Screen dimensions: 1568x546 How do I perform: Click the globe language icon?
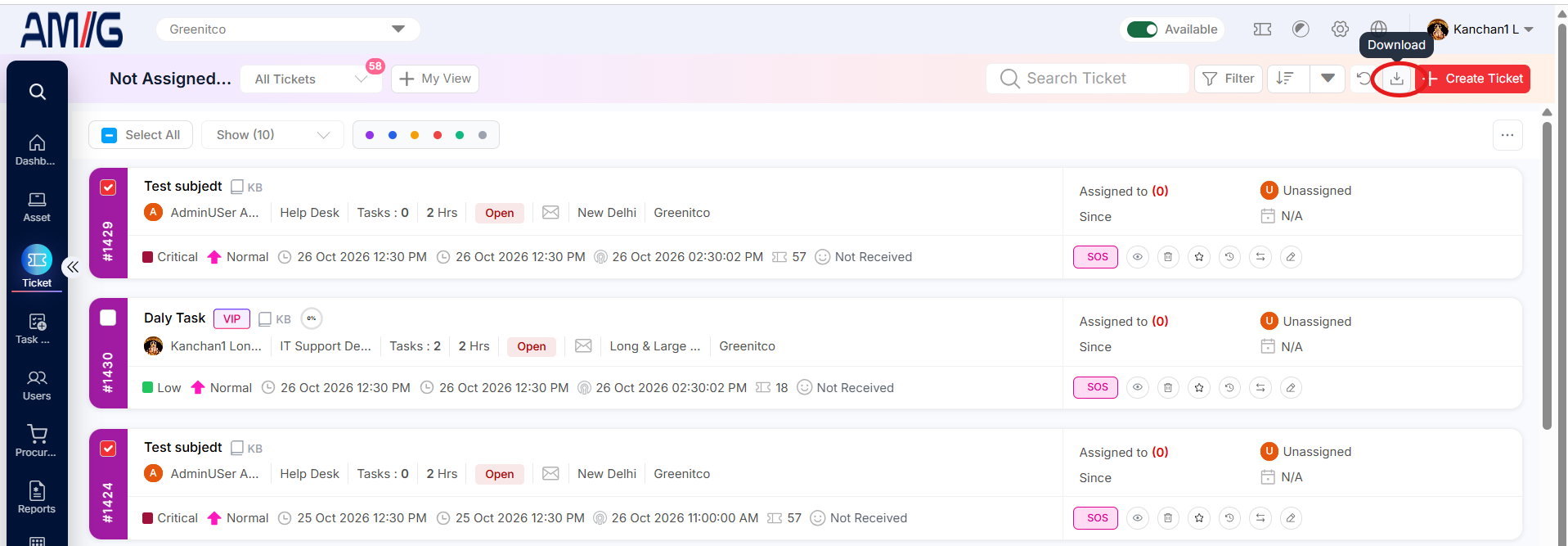1379,29
